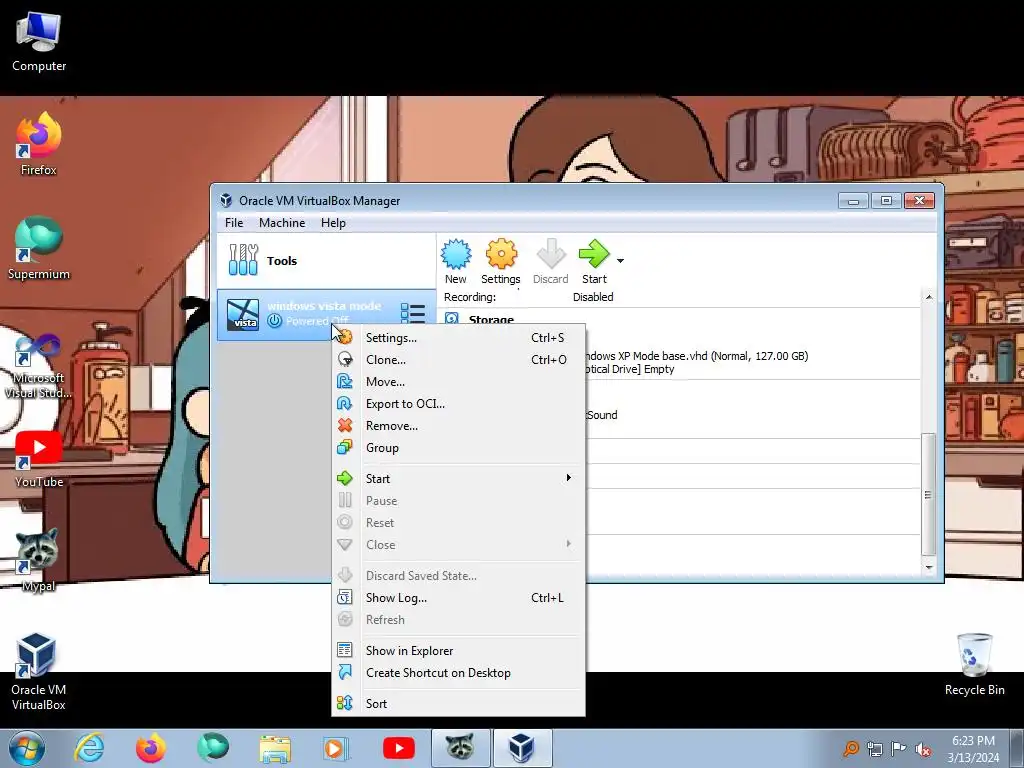The image size is (1024, 768).
Task: Choose Show in Explorer menu entry
Action: [458, 650]
